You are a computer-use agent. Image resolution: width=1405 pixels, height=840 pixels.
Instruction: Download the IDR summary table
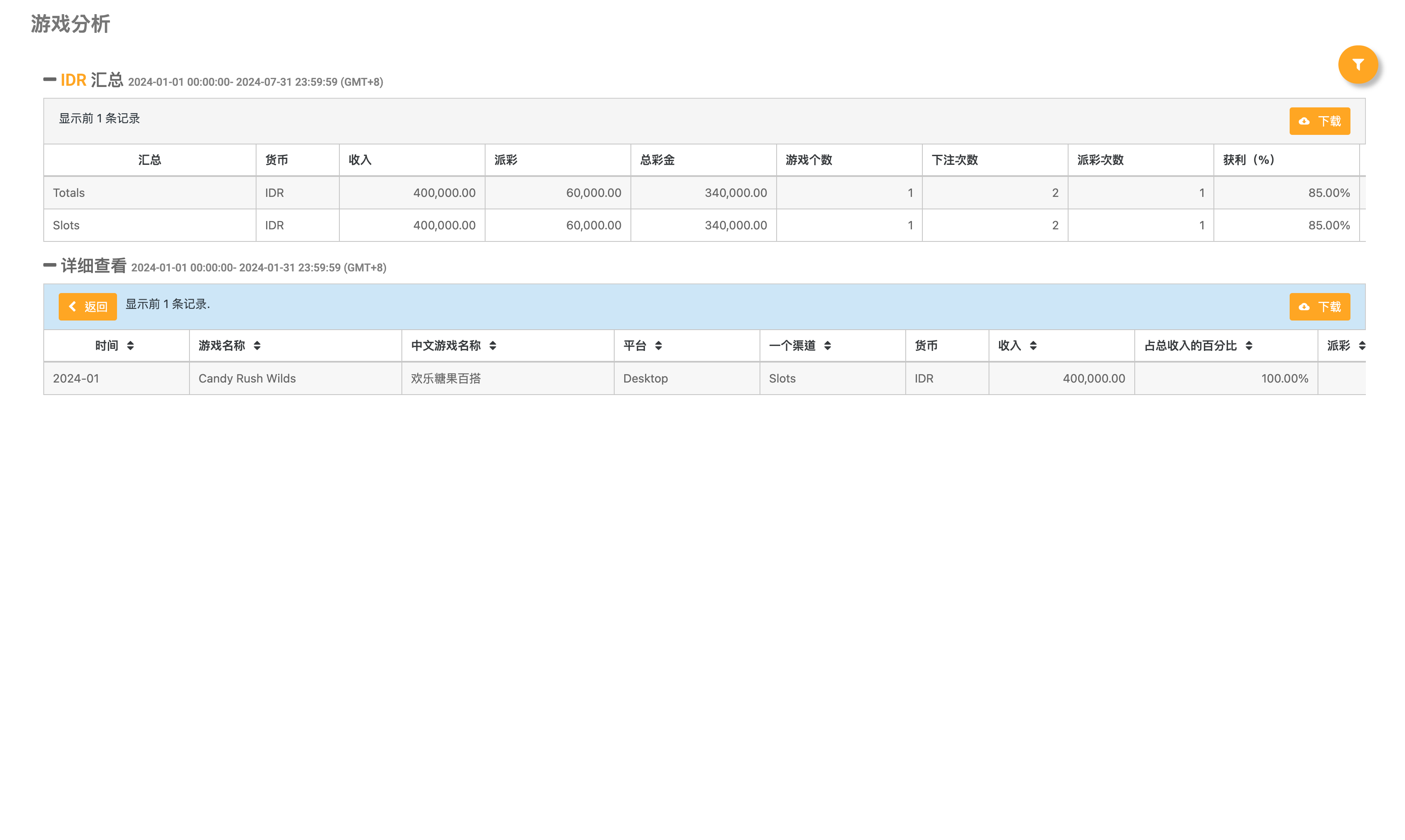pyautogui.click(x=1319, y=121)
